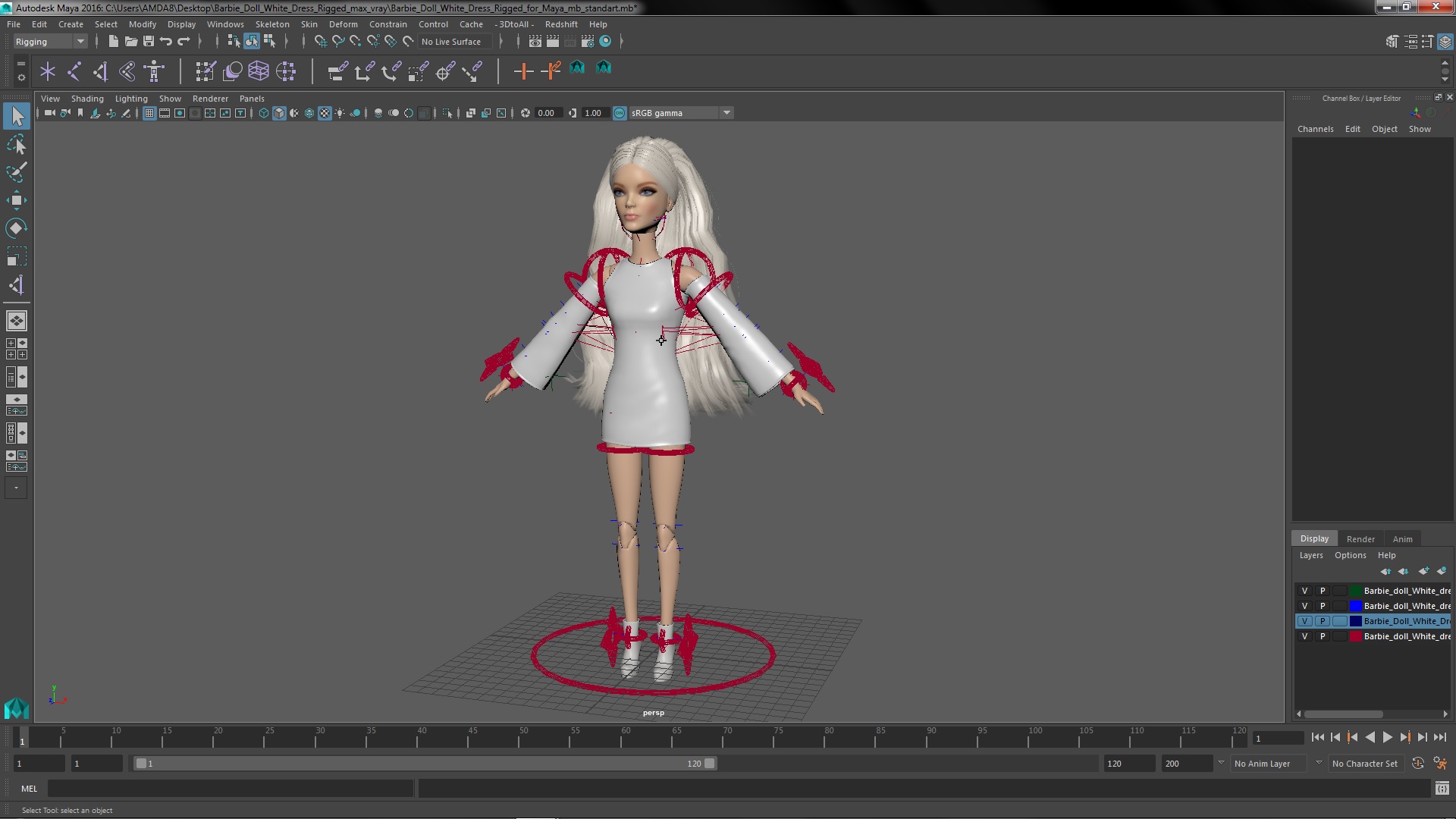Screen dimensions: 1456x819
Task: Play the animation backwards
Action: (x=1370, y=737)
